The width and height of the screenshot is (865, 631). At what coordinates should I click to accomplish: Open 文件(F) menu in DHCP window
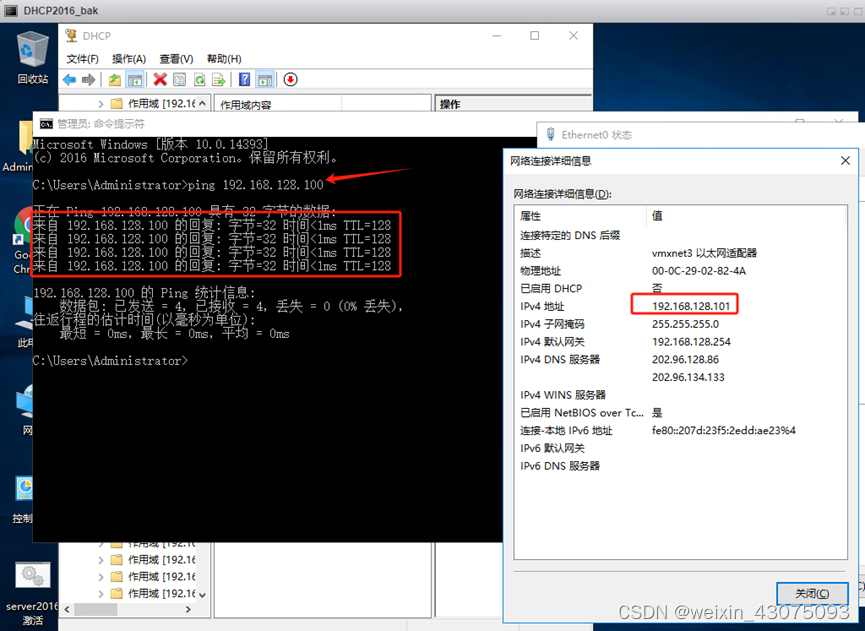coord(82,59)
